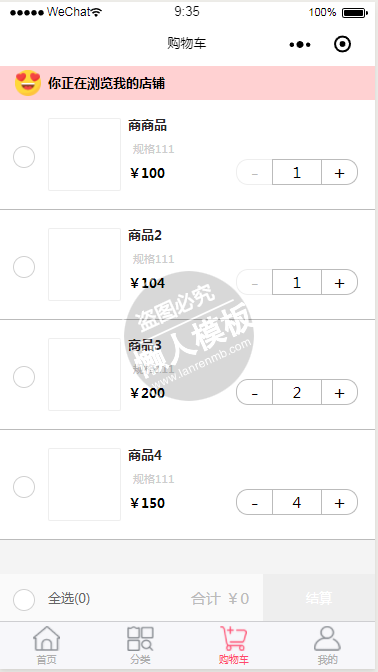378x672 pixels.
Task: Select the 商品4 item radio button
Action: point(24,487)
